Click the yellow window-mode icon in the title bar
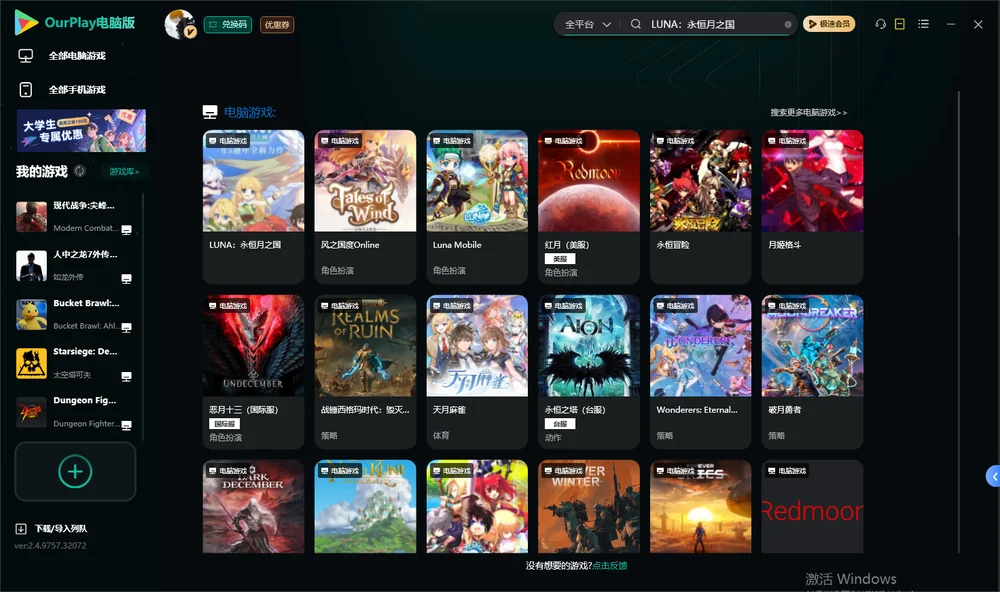This screenshot has width=1000, height=592. [900, 24]
